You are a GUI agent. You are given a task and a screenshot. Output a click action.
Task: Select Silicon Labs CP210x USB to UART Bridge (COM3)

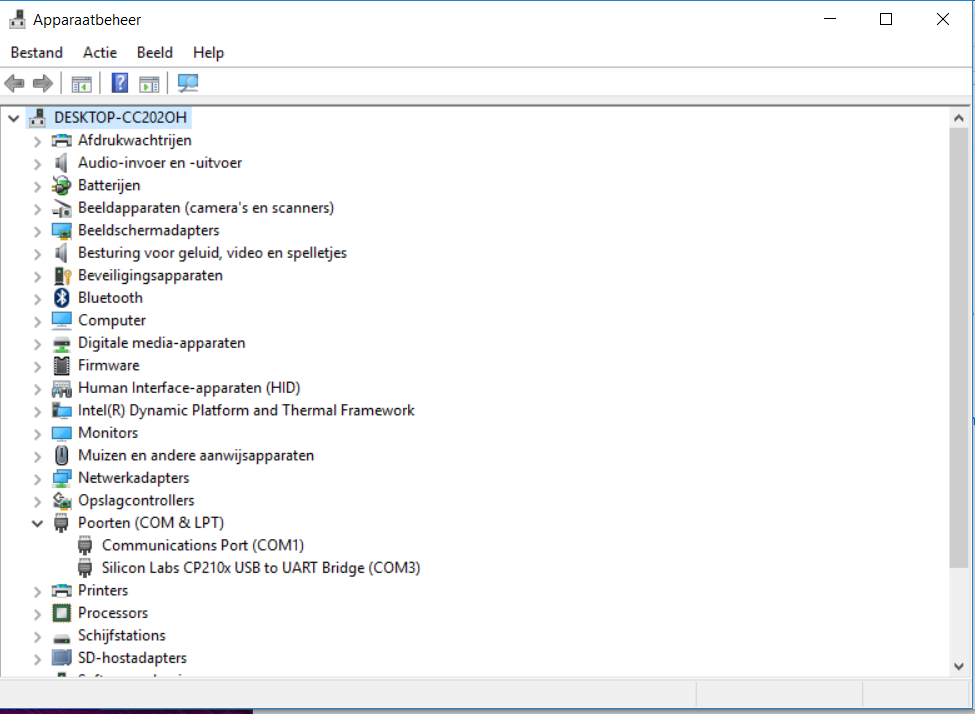coord(260,568)
